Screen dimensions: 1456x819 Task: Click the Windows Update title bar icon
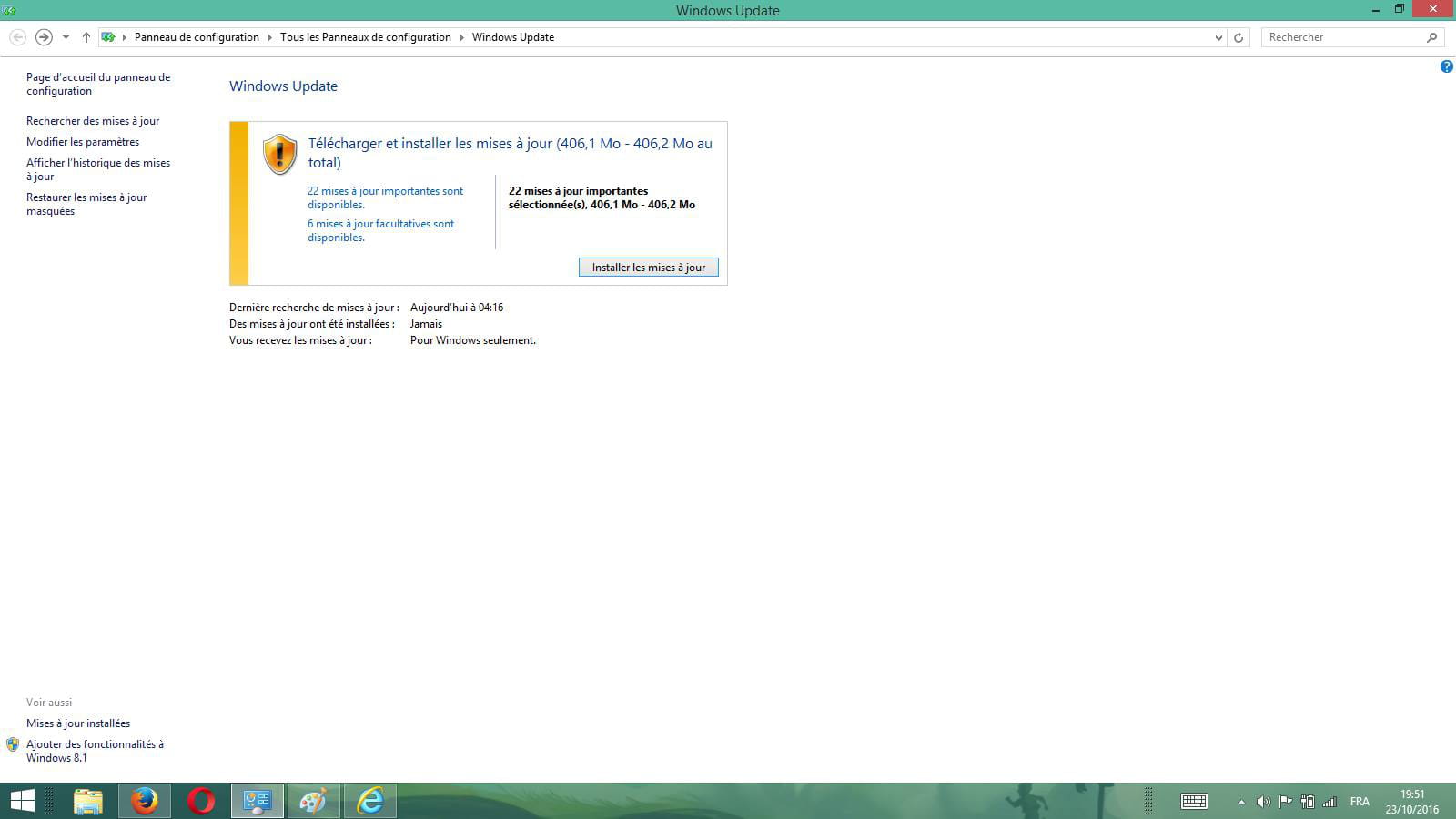(x=9, y=10)
